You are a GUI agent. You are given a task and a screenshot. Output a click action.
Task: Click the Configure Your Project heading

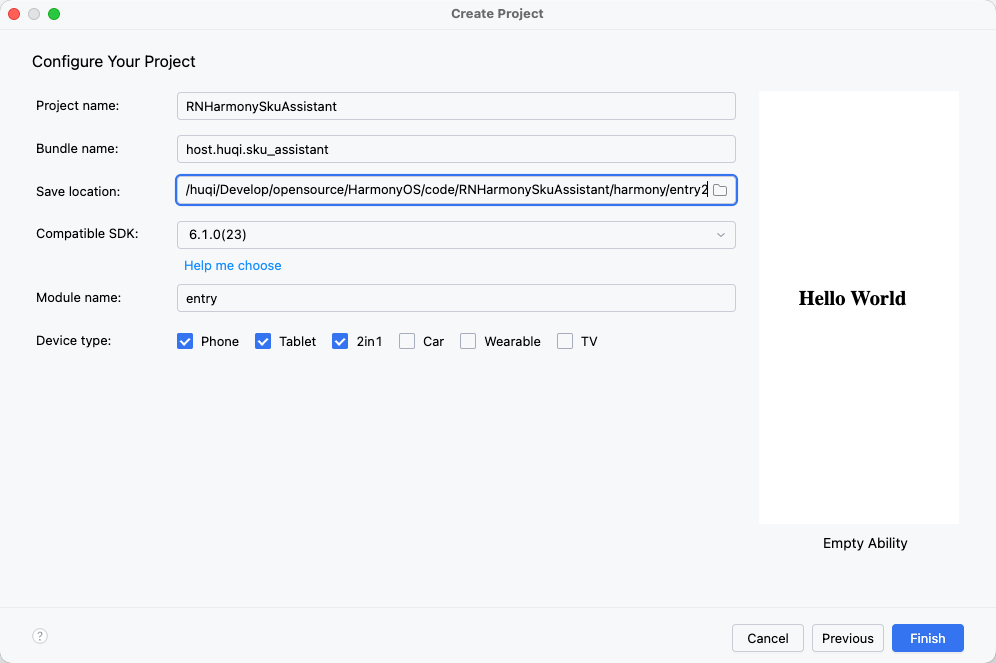pyautogui.click(x=114, y=62)
